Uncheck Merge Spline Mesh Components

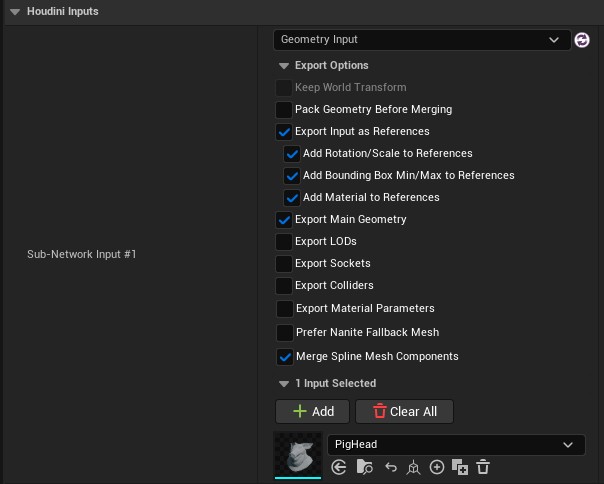pyautogui.click(x=284, y=356)
